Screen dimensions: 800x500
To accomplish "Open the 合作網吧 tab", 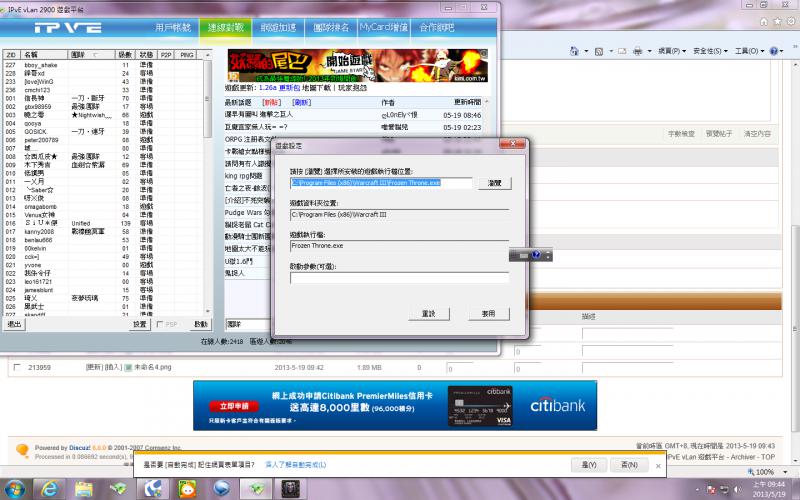I will point(436,28).
